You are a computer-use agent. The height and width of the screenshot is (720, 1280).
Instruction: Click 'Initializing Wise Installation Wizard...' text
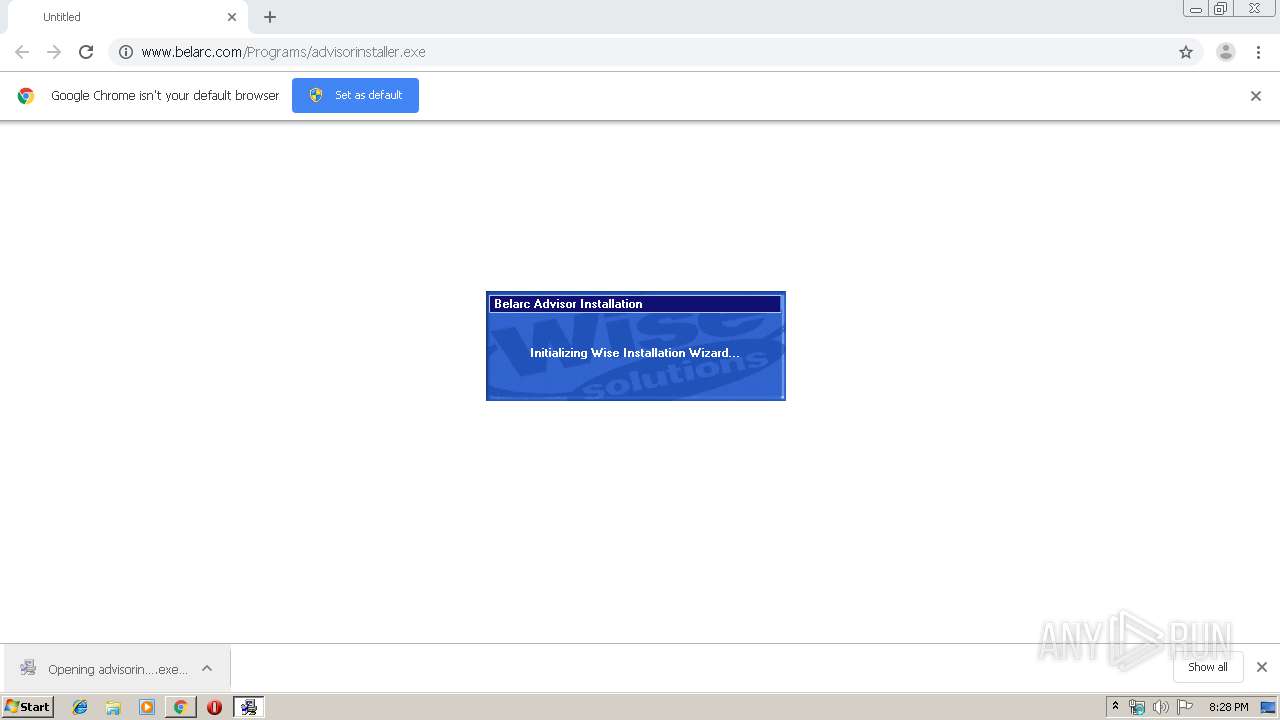tap(634, 353)
